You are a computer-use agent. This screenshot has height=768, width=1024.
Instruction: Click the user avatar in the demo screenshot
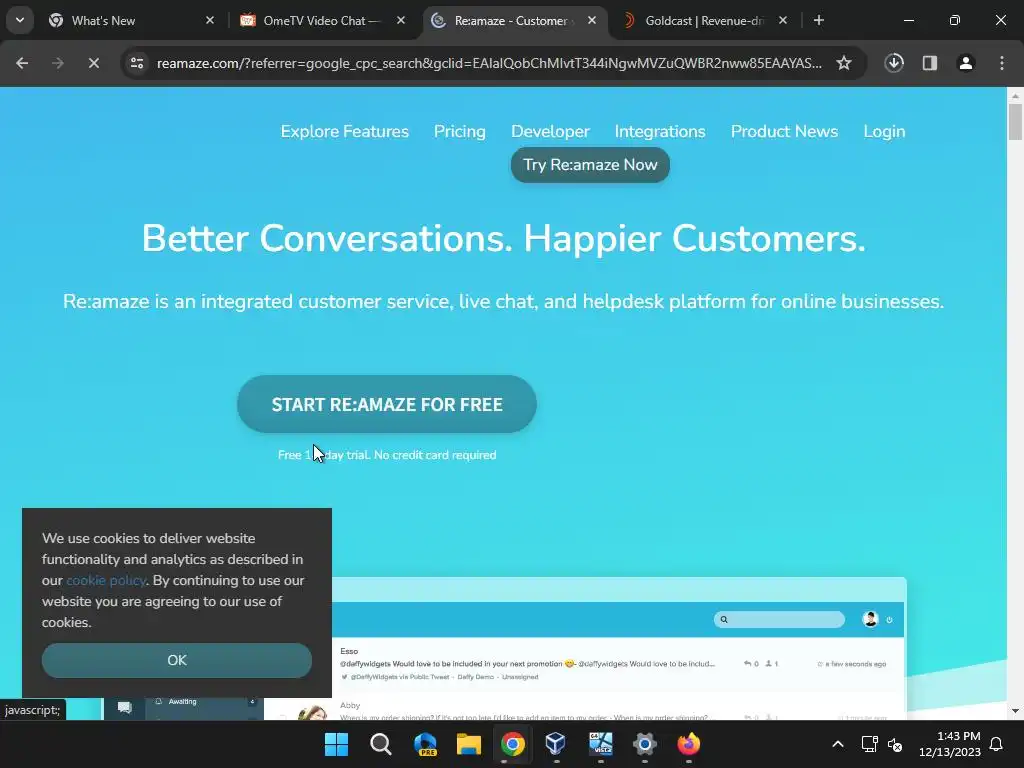(870, 619)
